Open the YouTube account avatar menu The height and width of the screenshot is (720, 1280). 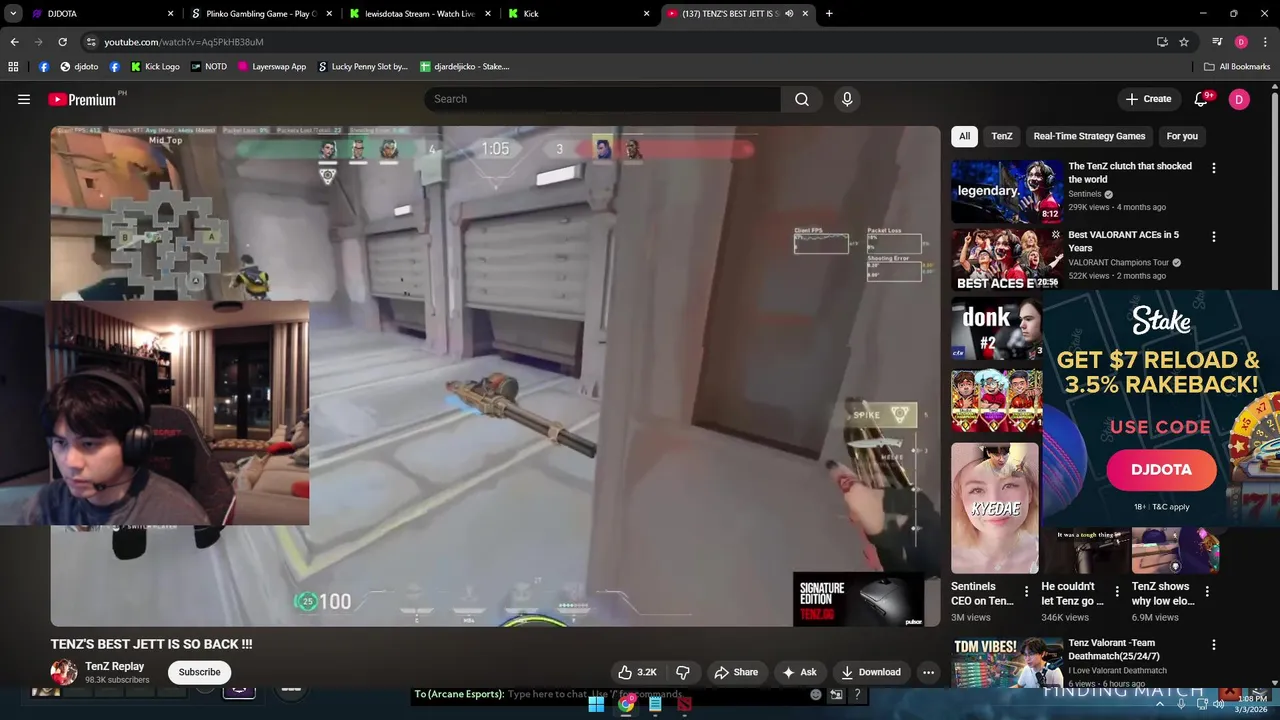pyautogui.click(x=1239, y=99)
